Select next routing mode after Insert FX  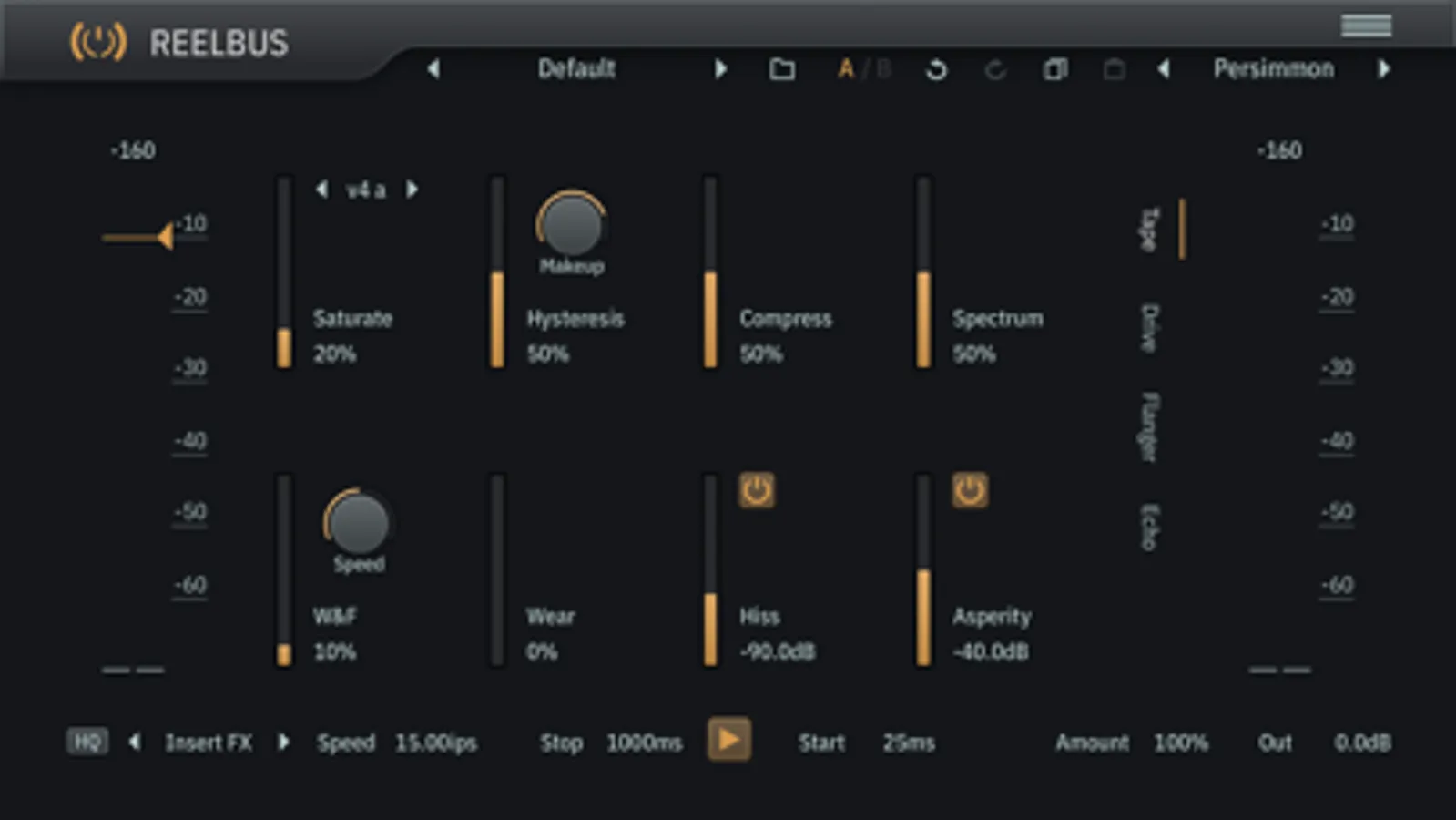click(284, 742)
